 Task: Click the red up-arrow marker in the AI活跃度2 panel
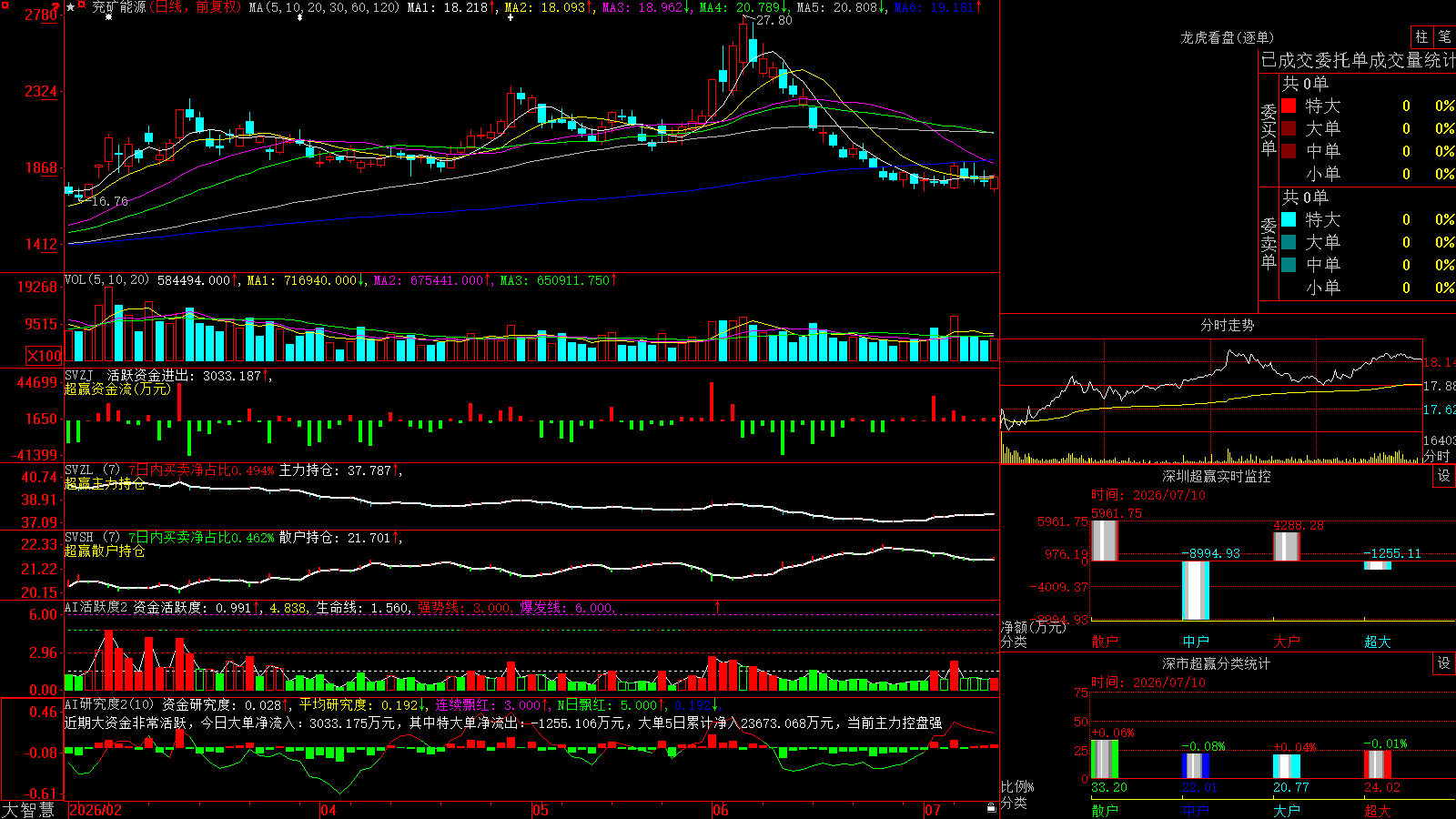pyautogui.click(x=717, y=606)
